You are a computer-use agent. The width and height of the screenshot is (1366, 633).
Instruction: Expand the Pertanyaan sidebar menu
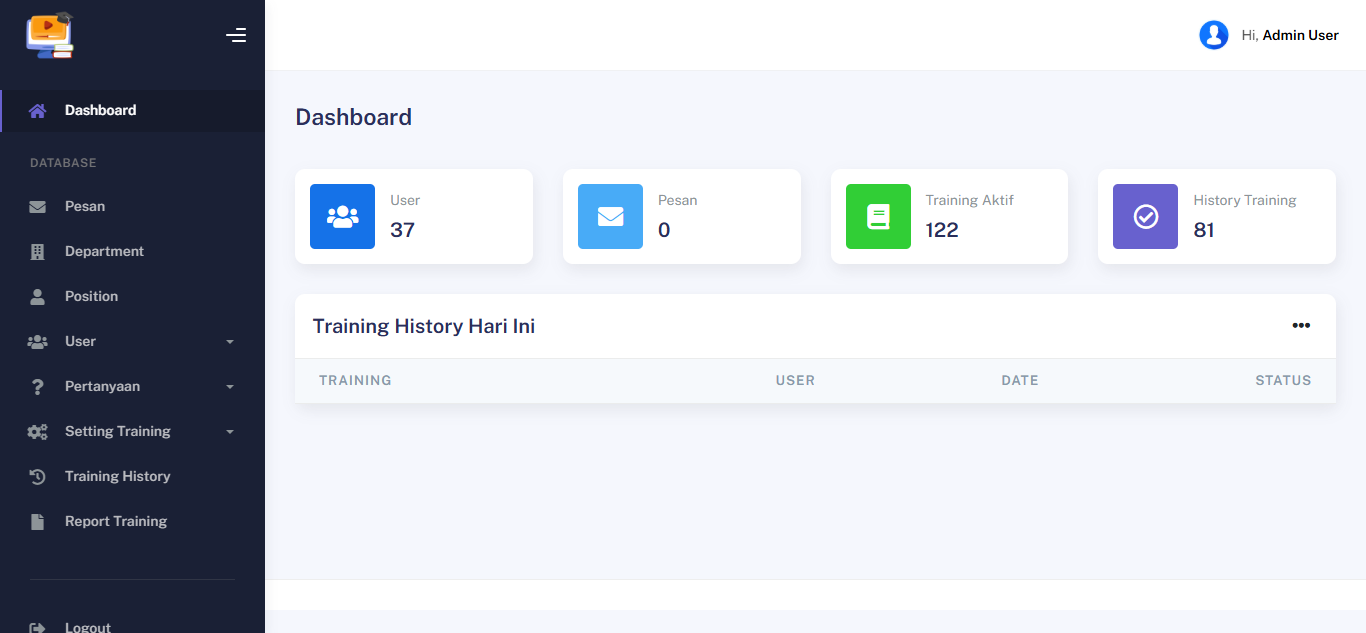click(132, 386)
